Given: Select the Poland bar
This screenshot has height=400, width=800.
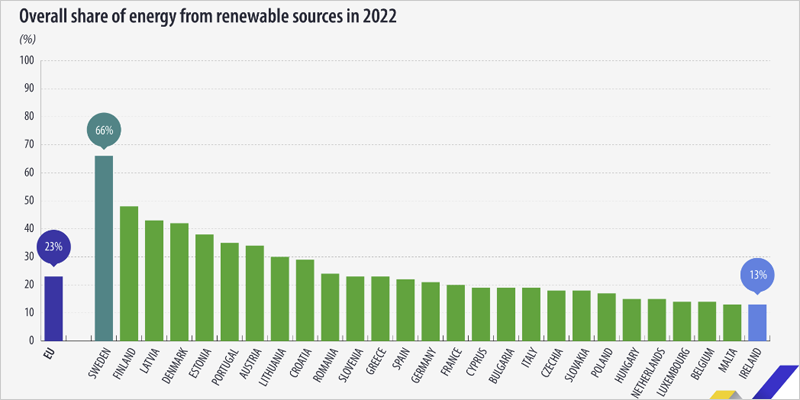Looking at the screenshot, I should [607, 317].
